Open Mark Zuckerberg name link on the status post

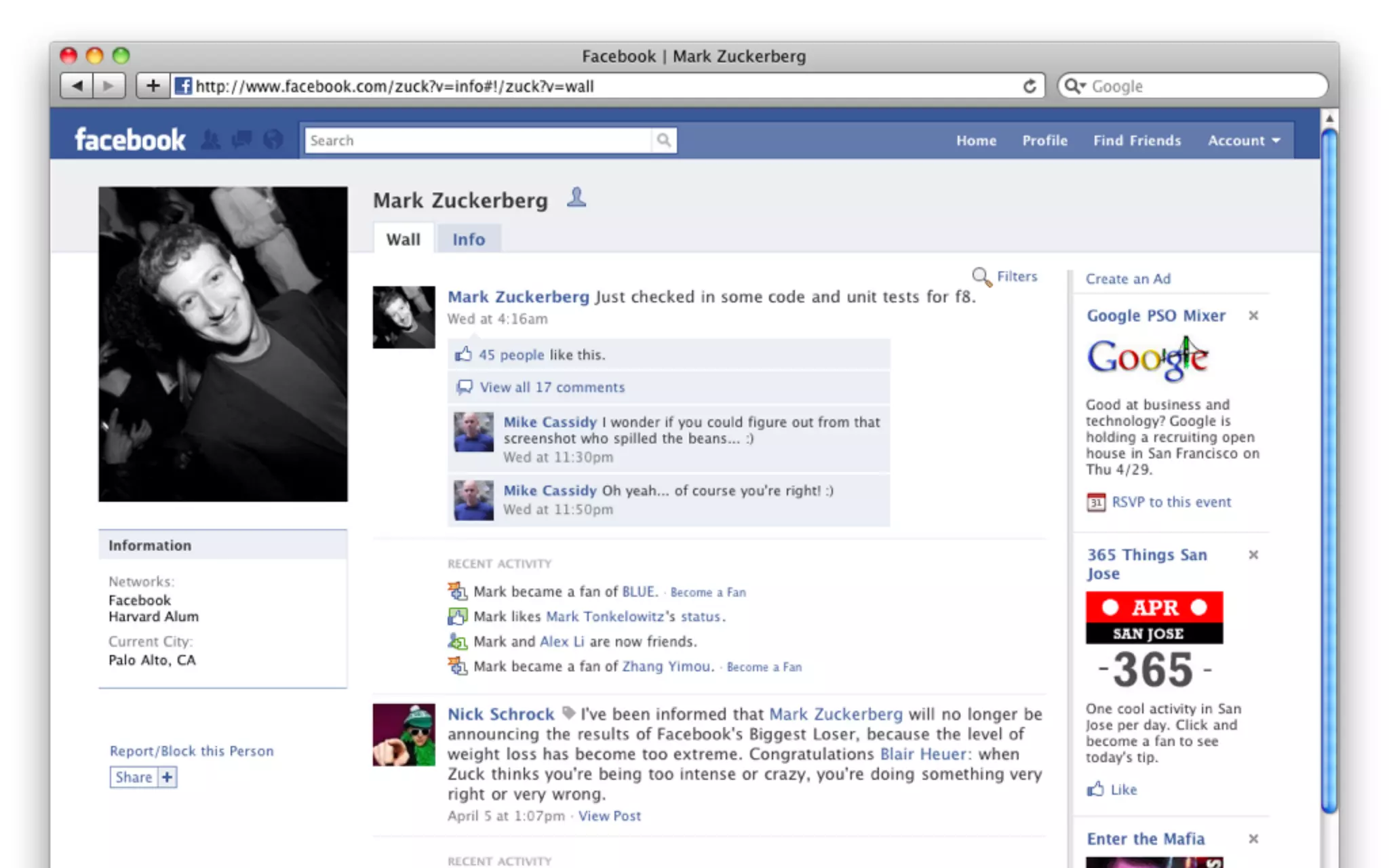(x=518, y=296)
